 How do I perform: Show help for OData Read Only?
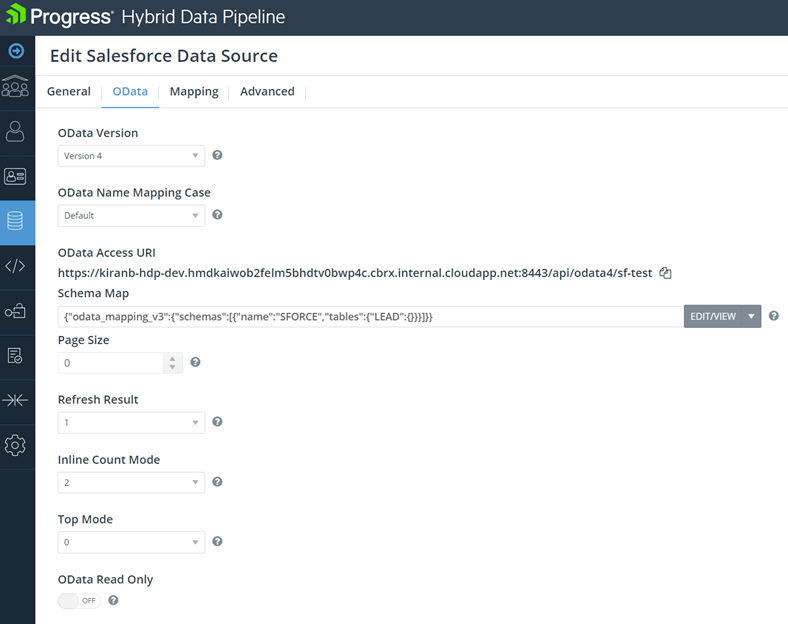pos(114,600)
